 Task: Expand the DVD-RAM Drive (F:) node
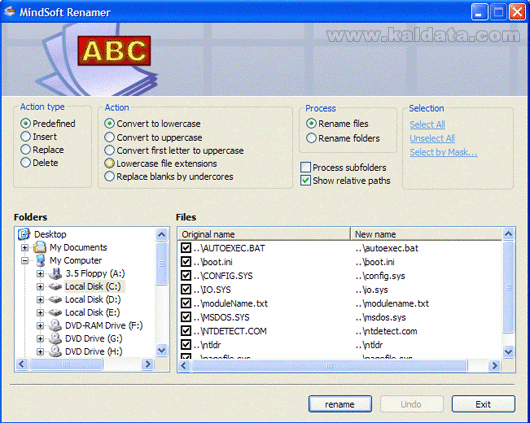[x=40, y=326]
